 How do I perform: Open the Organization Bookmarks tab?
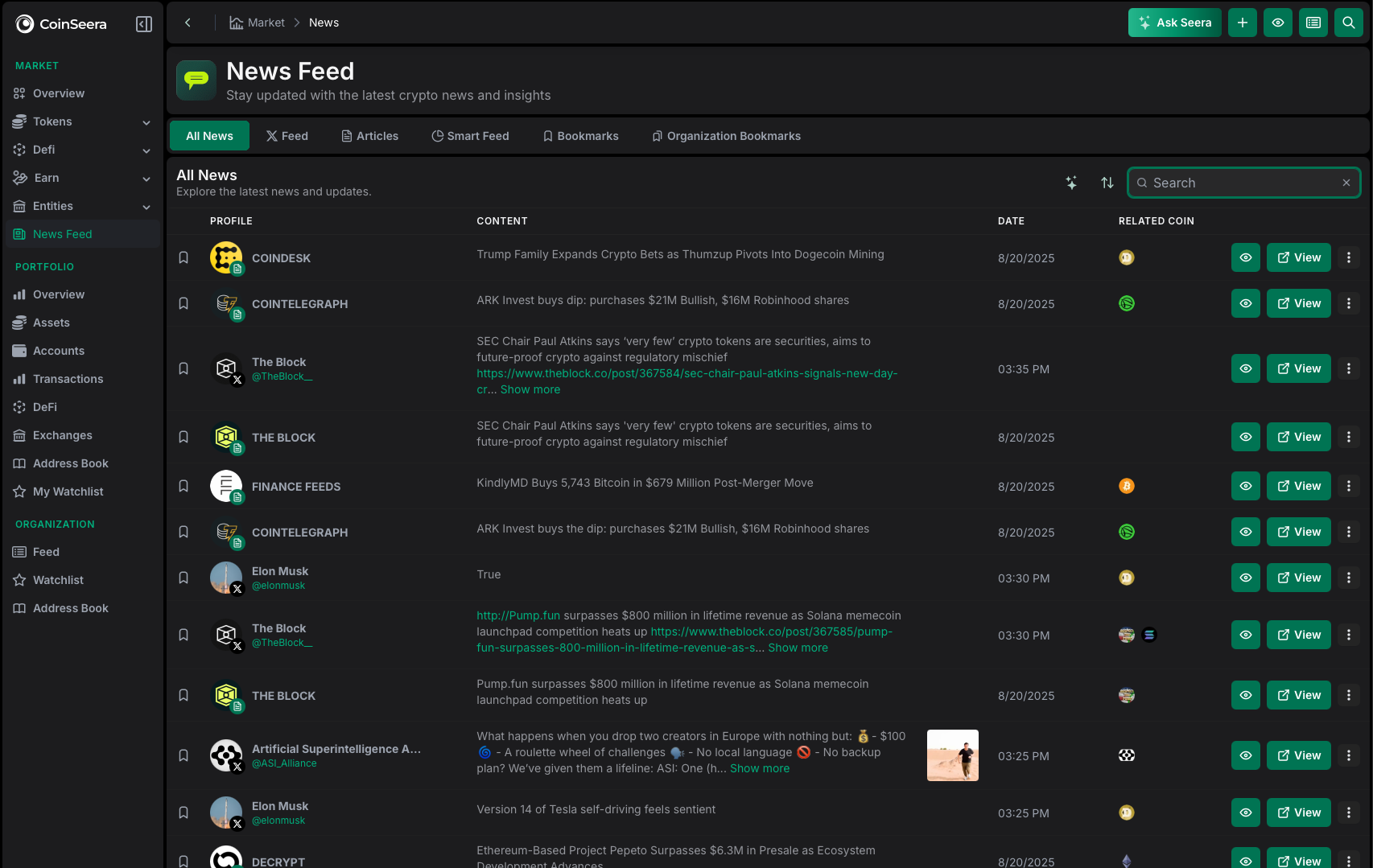(x=727, y=136)
